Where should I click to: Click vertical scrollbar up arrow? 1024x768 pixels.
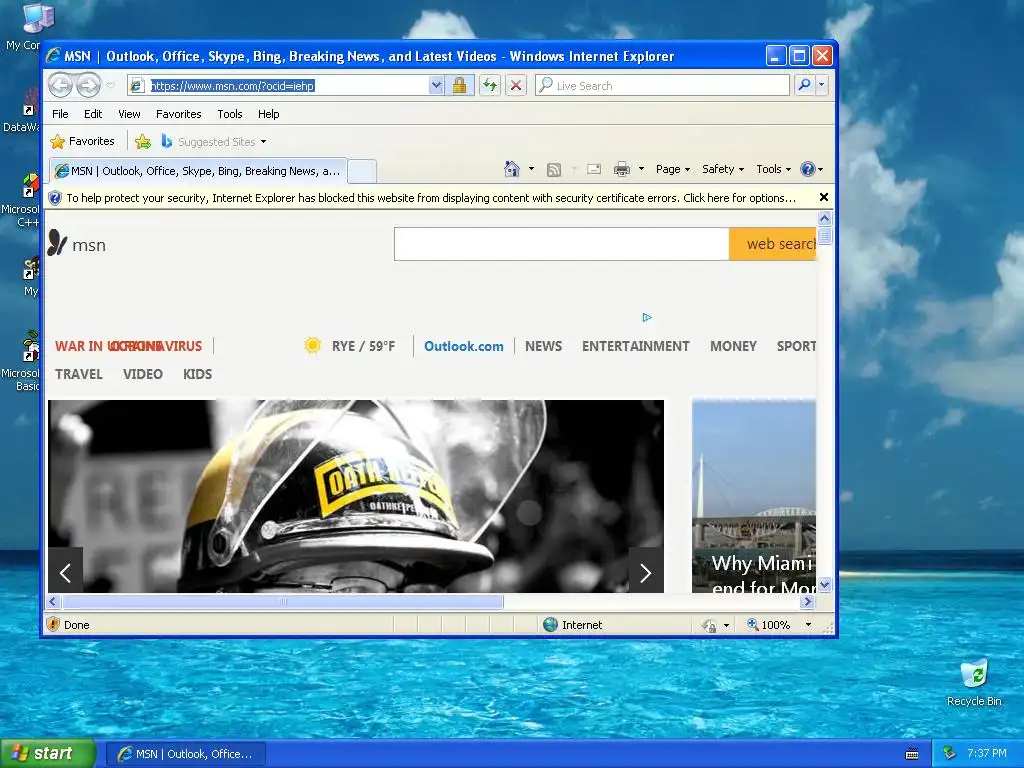point(824,219)
